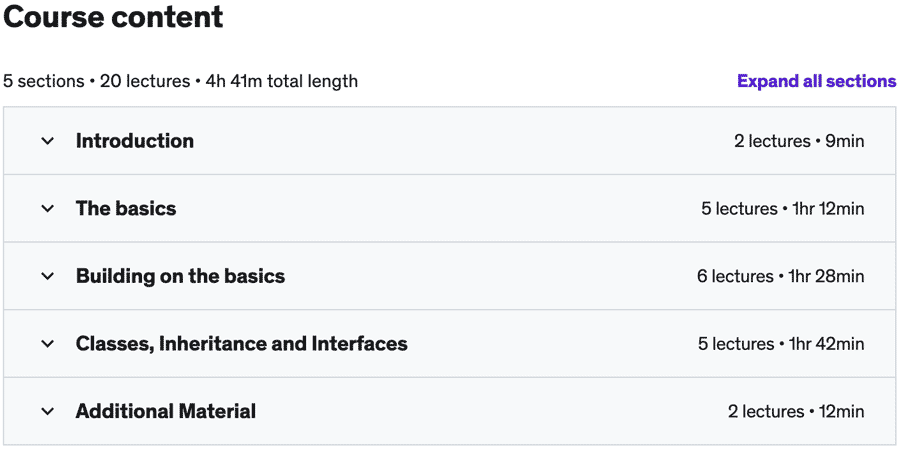
Task: Toggle chevron next to Building on the basics
Action: 47,276
